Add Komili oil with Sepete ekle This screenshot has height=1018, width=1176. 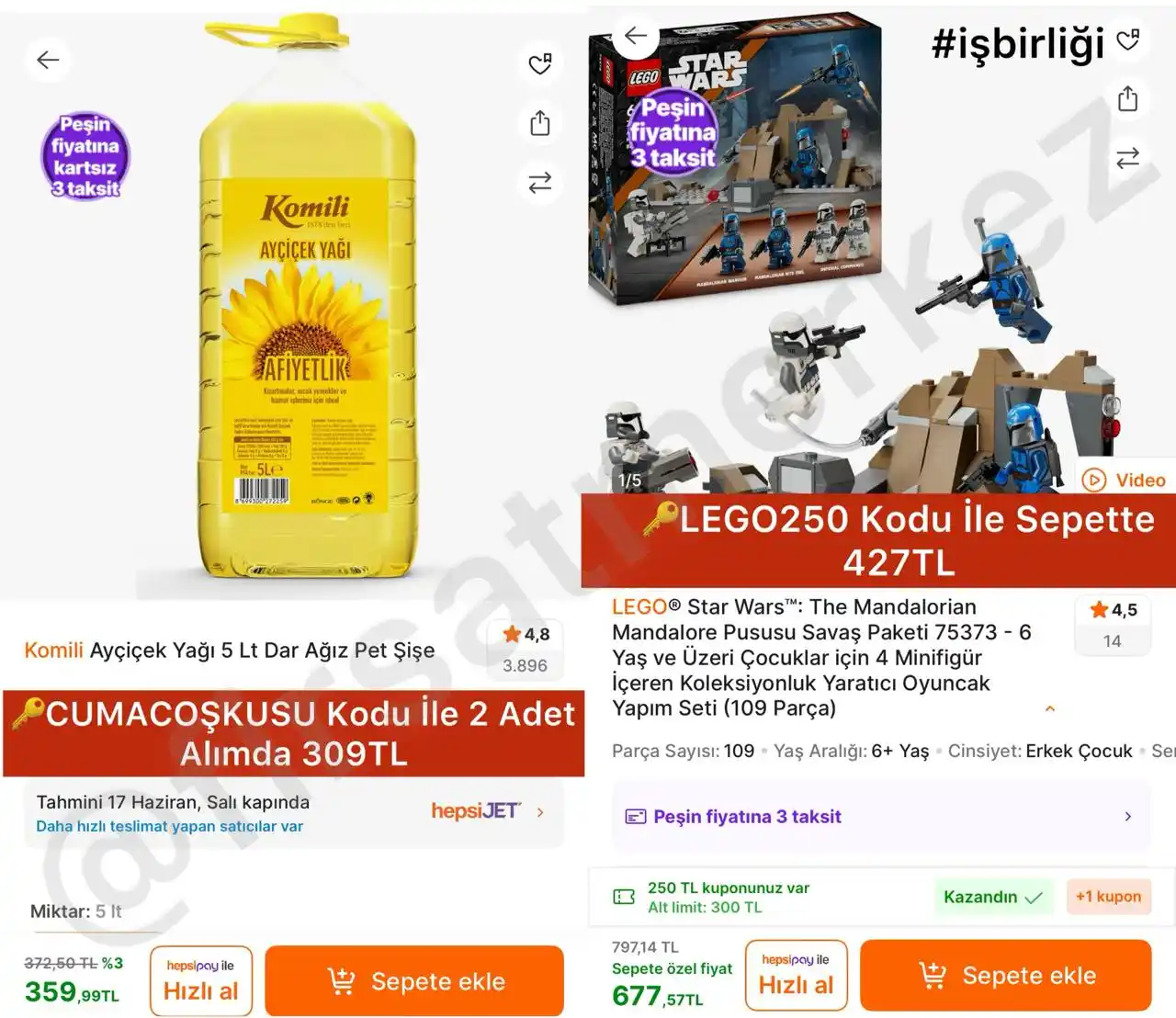point(414,981)
